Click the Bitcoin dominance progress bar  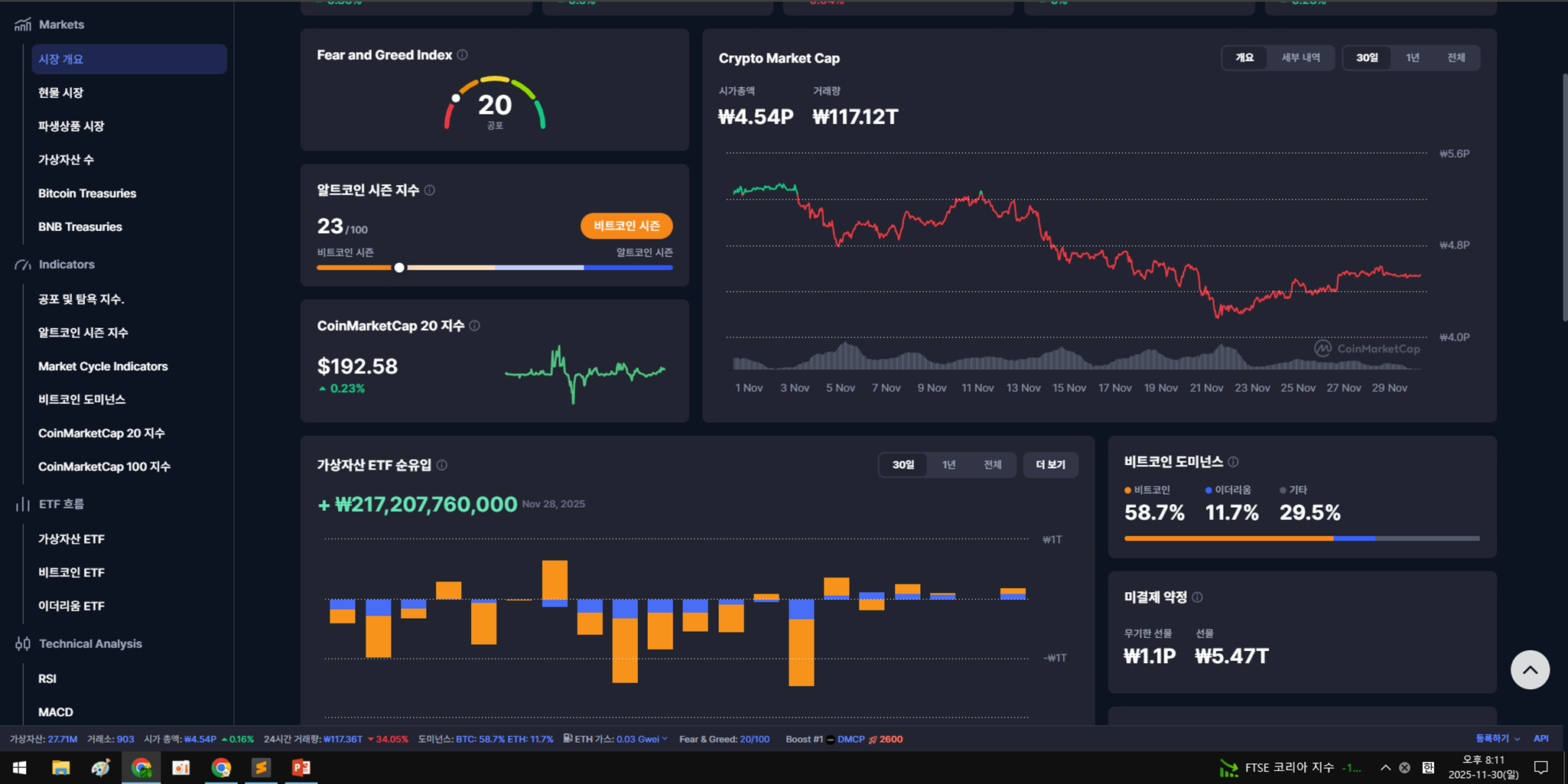[x=1302, y=538]
